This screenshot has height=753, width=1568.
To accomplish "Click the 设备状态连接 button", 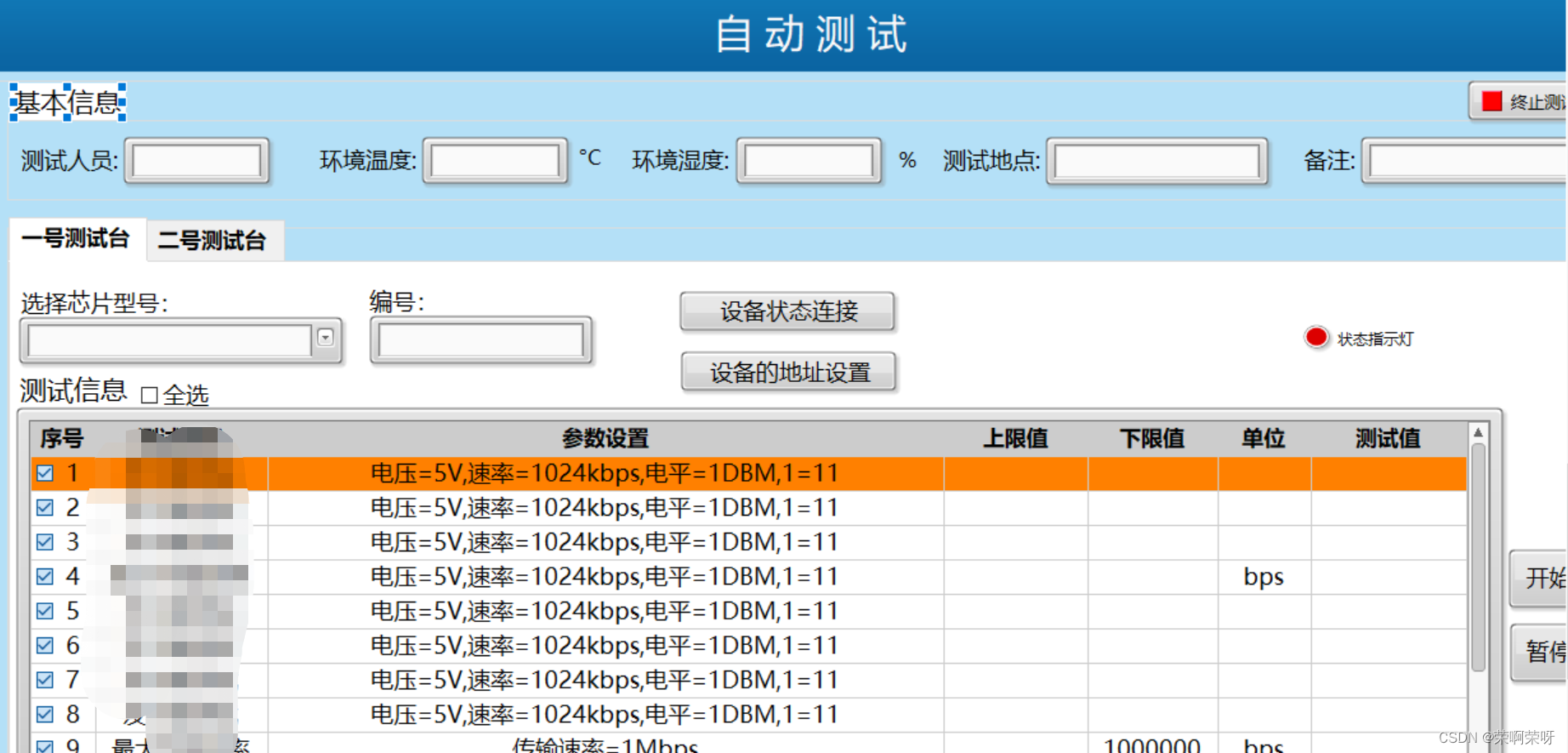I will pyautogui.click(x=788, y=311).
